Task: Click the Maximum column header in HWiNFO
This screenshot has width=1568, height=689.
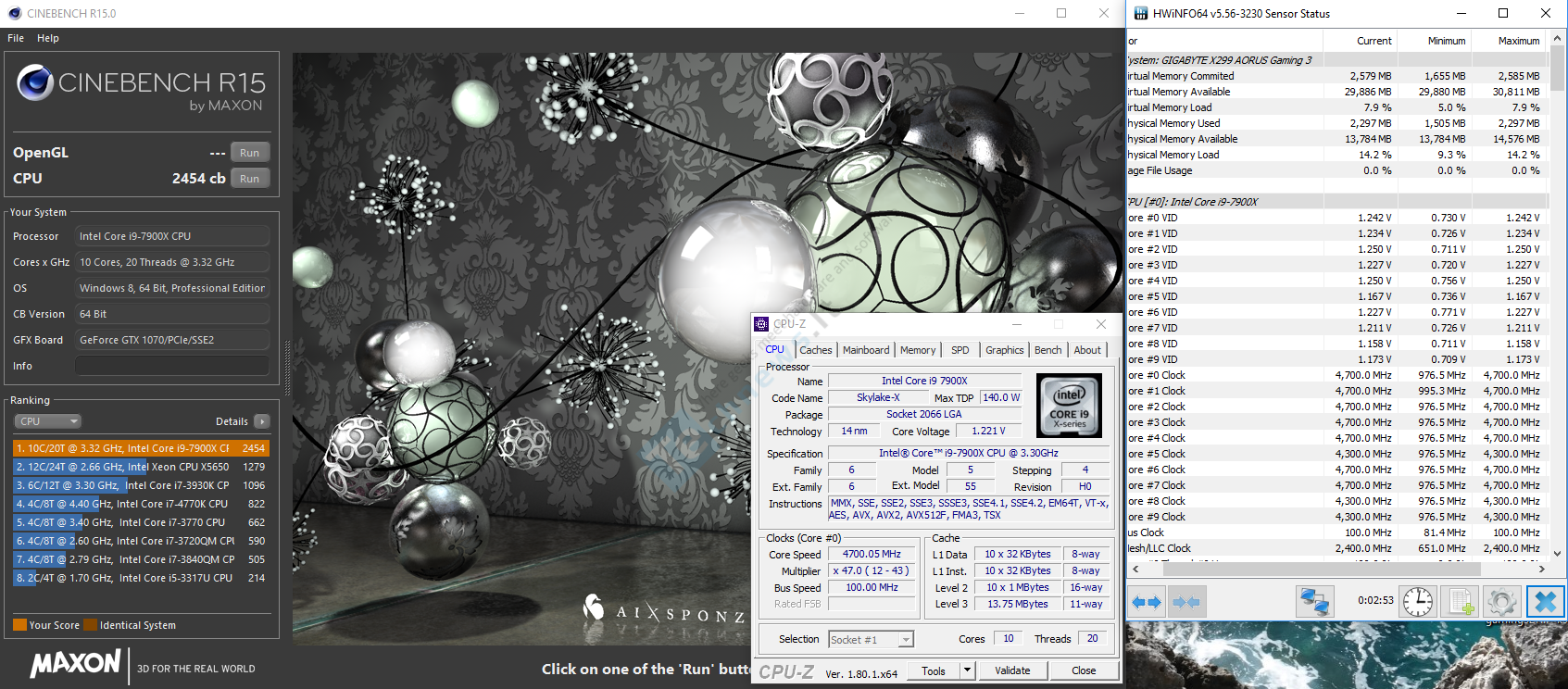Action: (x=1510, y=41)
